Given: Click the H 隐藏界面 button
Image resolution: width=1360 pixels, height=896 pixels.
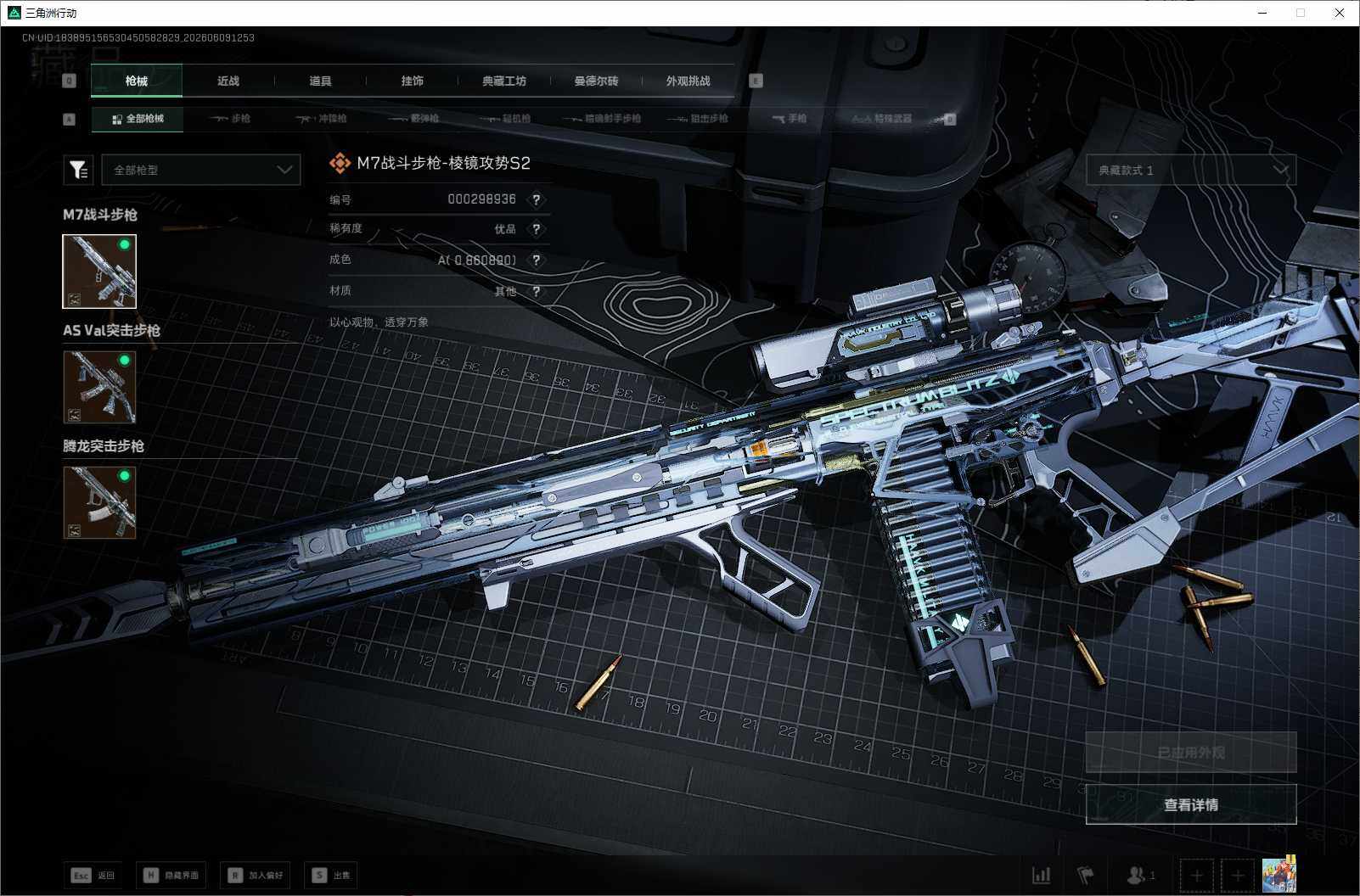Looking at the screenshot, I should (171, 875).
